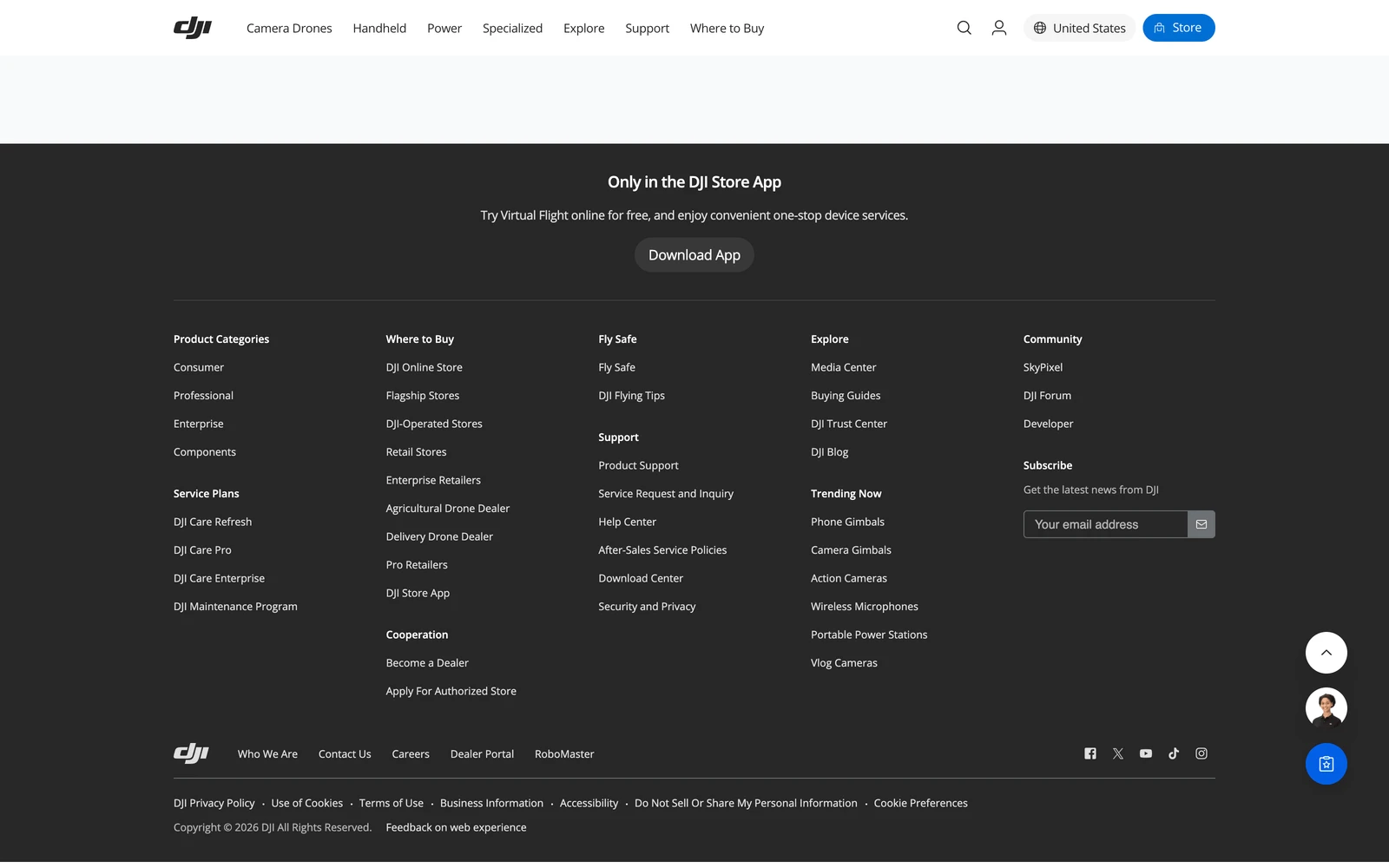Open Agricultural Drone Dealer link
This screenshot has height=868, width=1389.
click(x=448, y=509)
